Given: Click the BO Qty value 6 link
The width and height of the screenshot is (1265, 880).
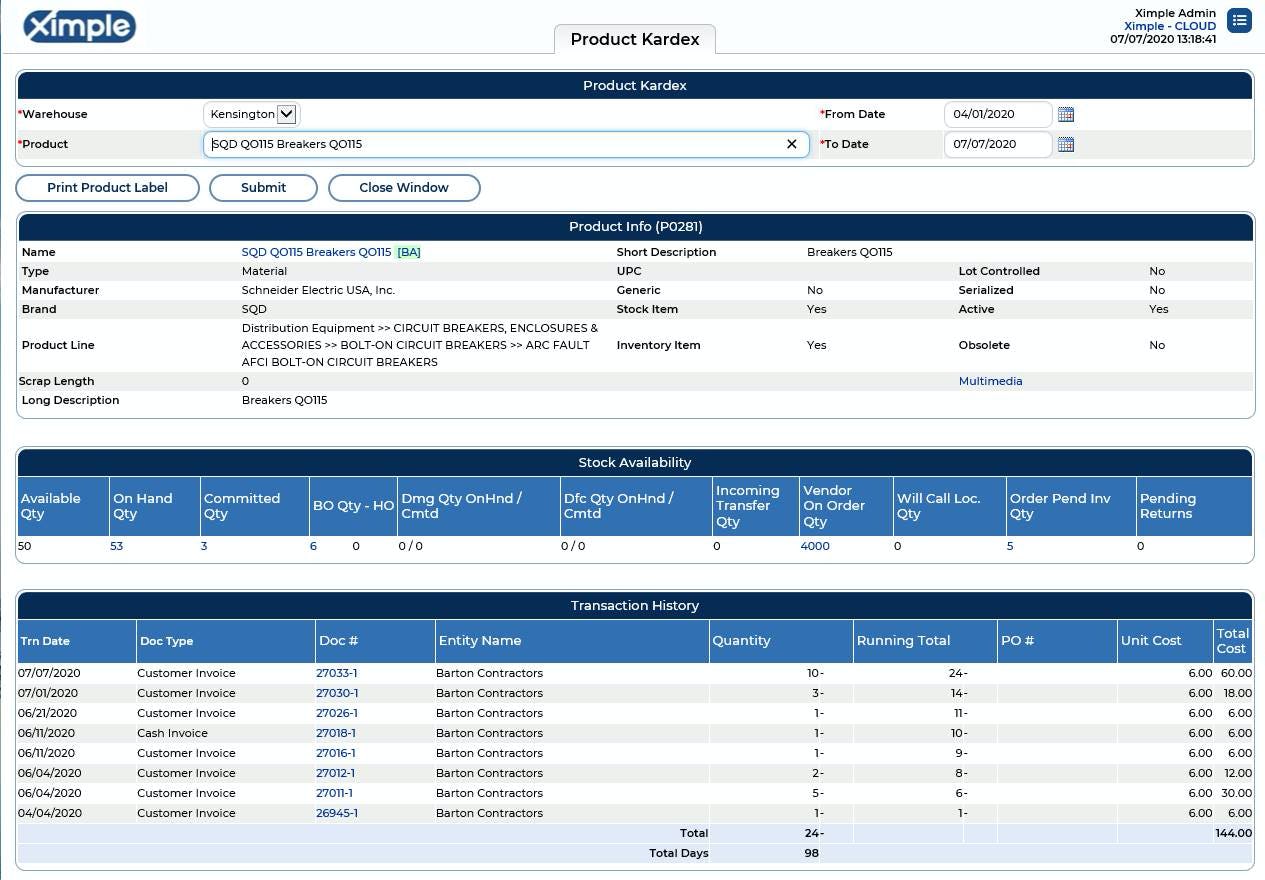Looking at the screenshot, I should [313, 546].
